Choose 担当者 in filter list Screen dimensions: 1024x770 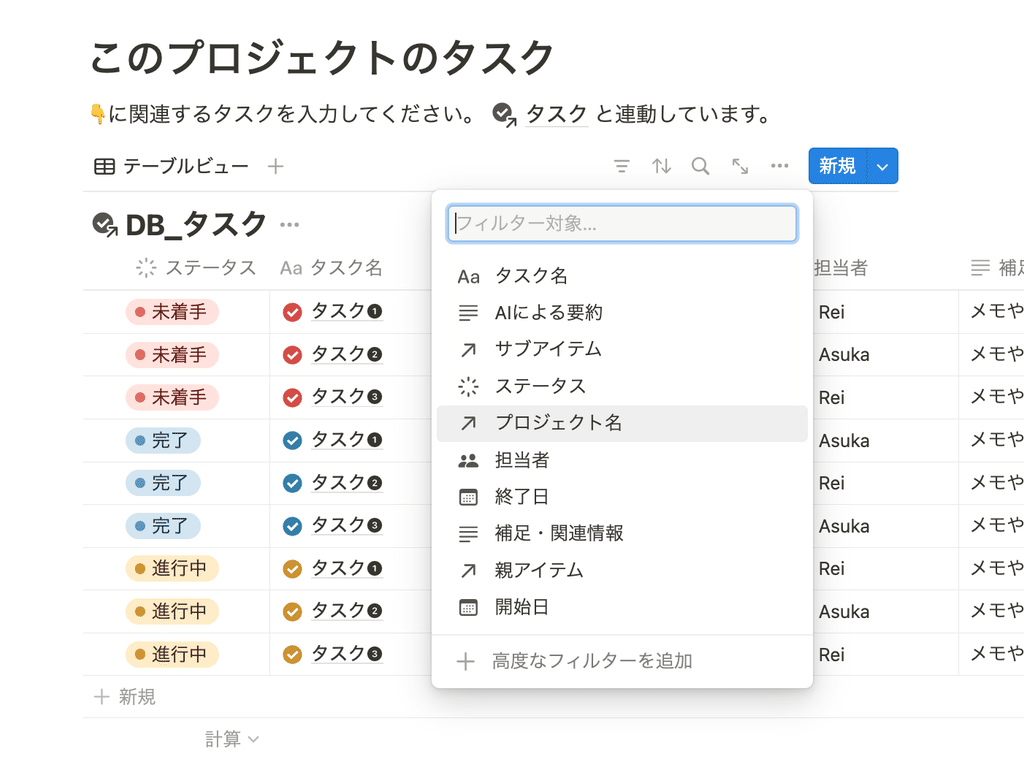622,460
